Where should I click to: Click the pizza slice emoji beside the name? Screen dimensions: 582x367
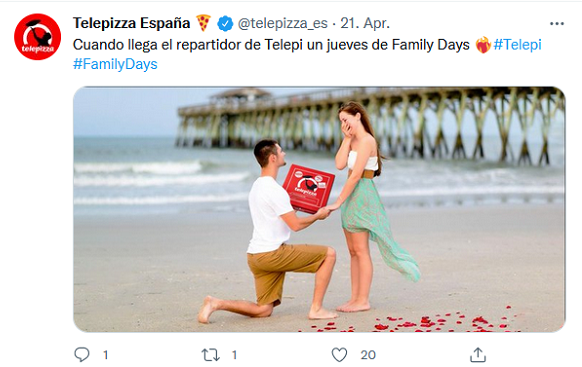click(x=203, y=23)
